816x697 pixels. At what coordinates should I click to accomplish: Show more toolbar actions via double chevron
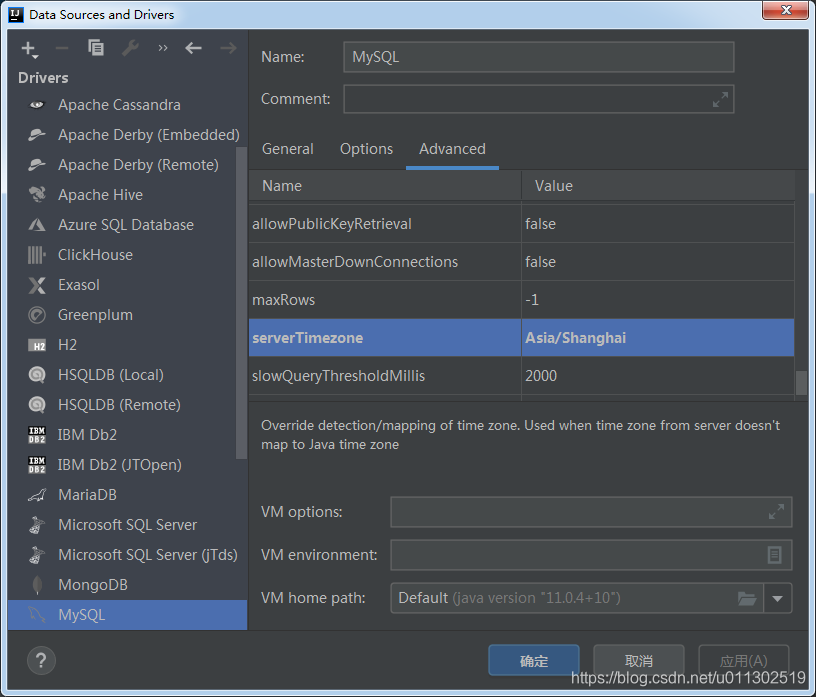point(163,48)
